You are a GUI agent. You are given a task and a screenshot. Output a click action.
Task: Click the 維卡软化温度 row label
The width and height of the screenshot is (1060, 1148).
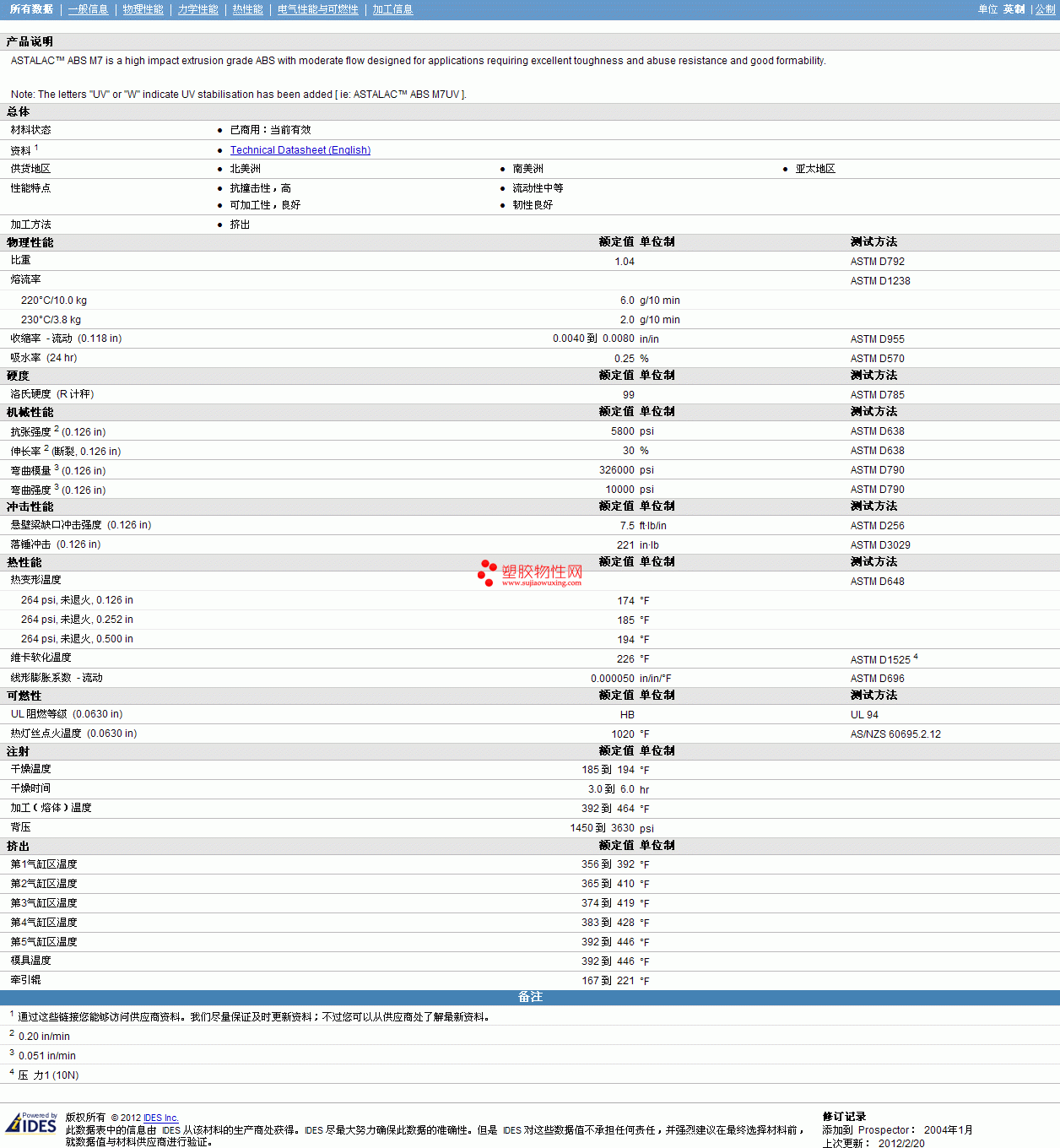pyautogui.click(x=41, y=658)
